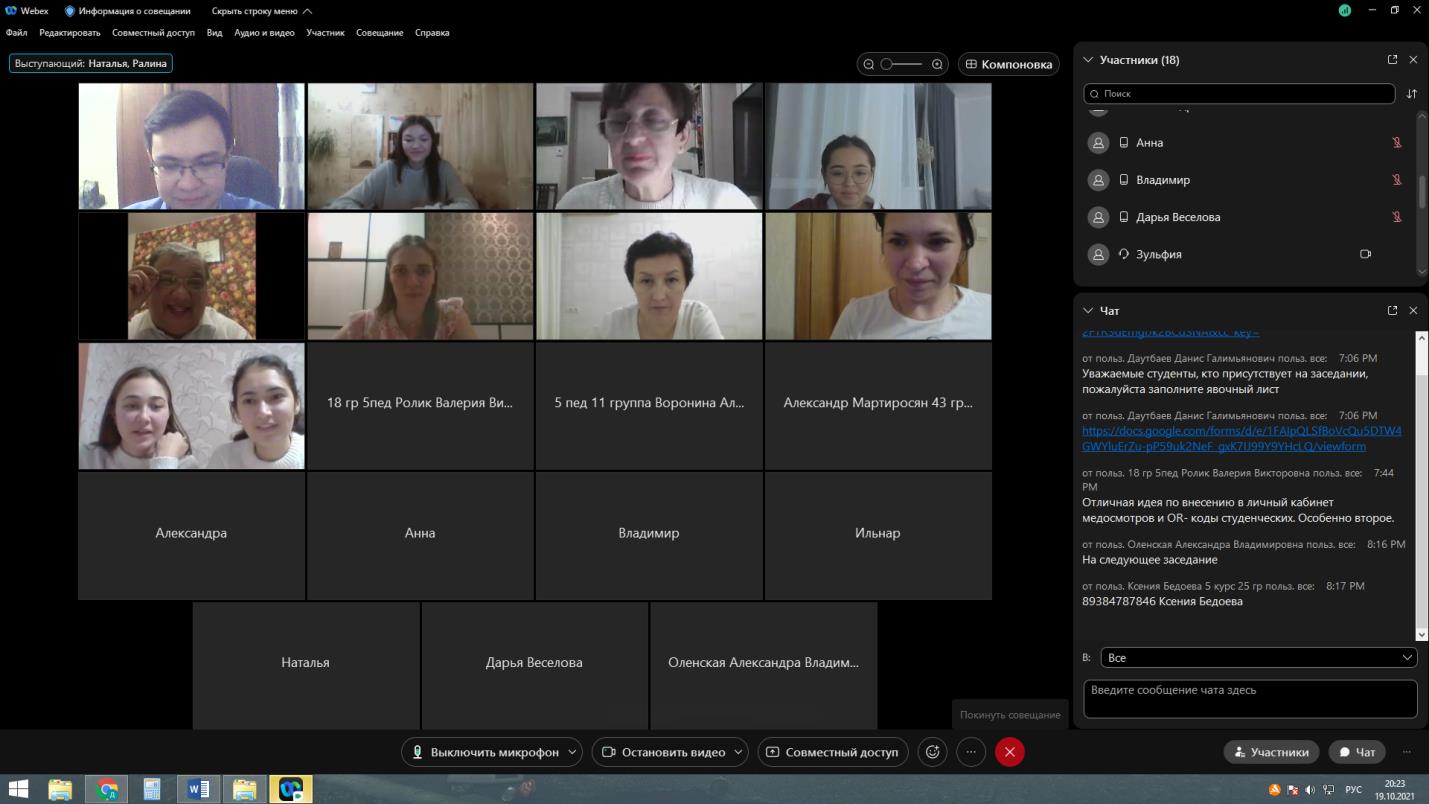
Task: Click the chat message input field
Action: [x=1250, y=699]
